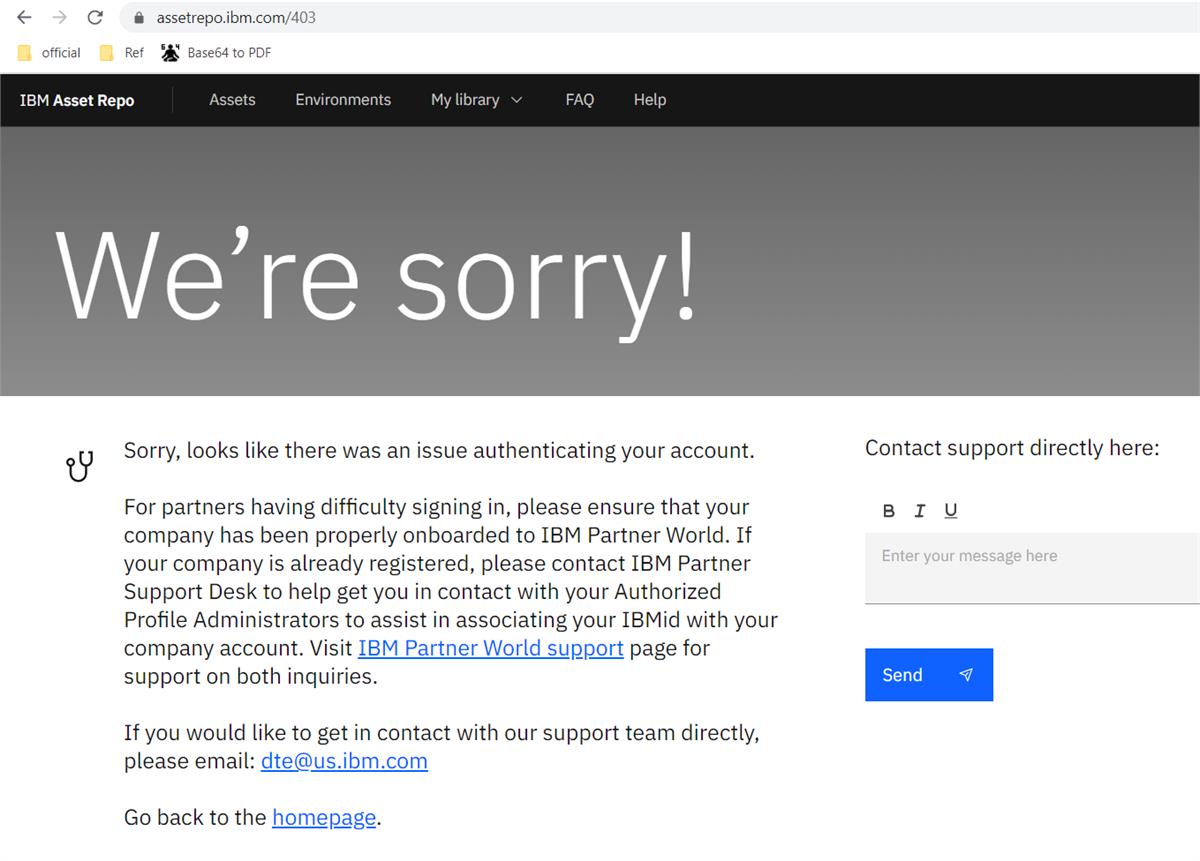1200x861 pixels.
Task: Go back with the browser back arrow
Action: tap(24, 17)
